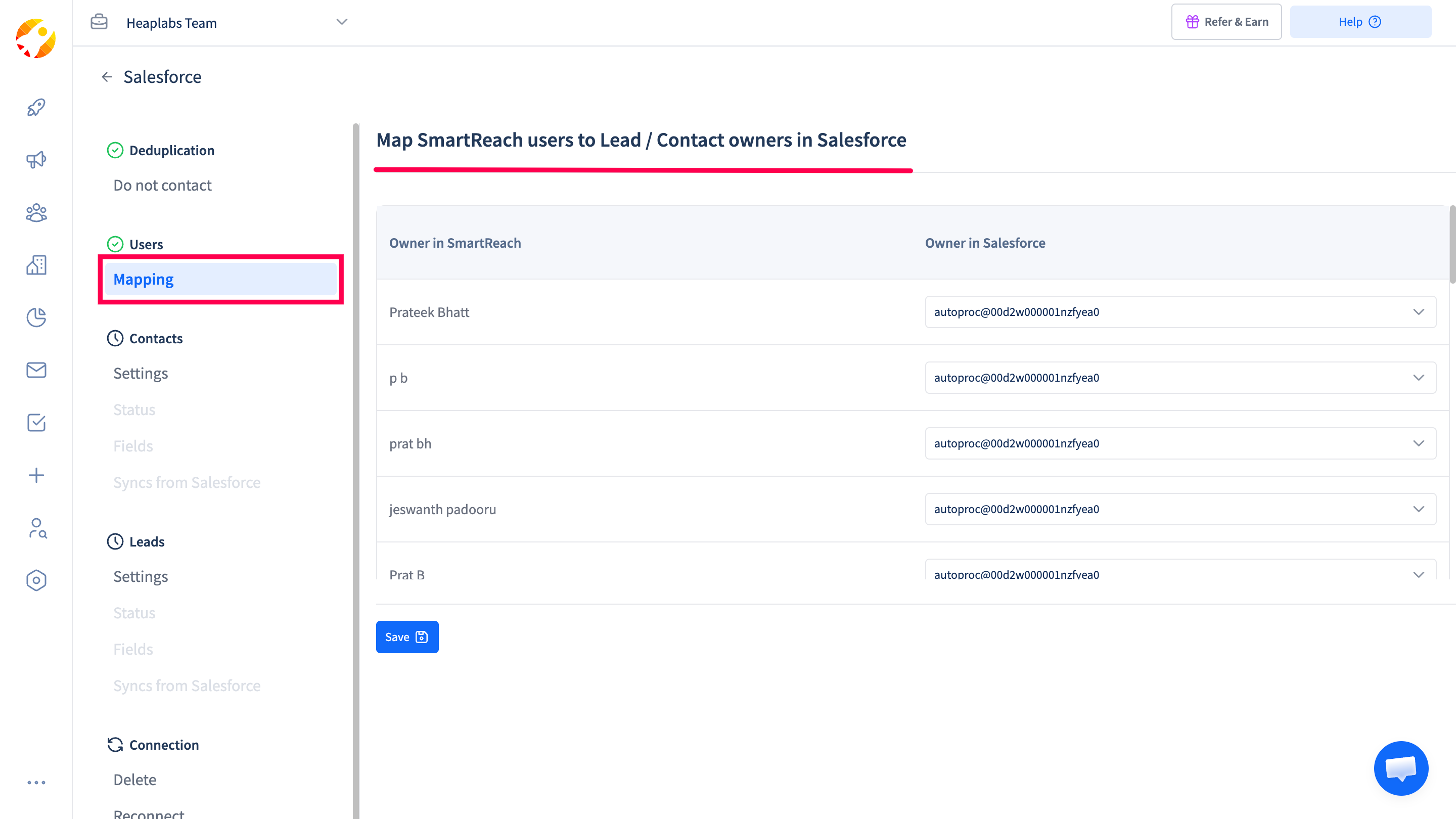Viewport: 1456px width, 819px height.
Task: Expand the Heaplabs Team switcher dropdown
Action: pyautogui.click(x=341, y=22)
